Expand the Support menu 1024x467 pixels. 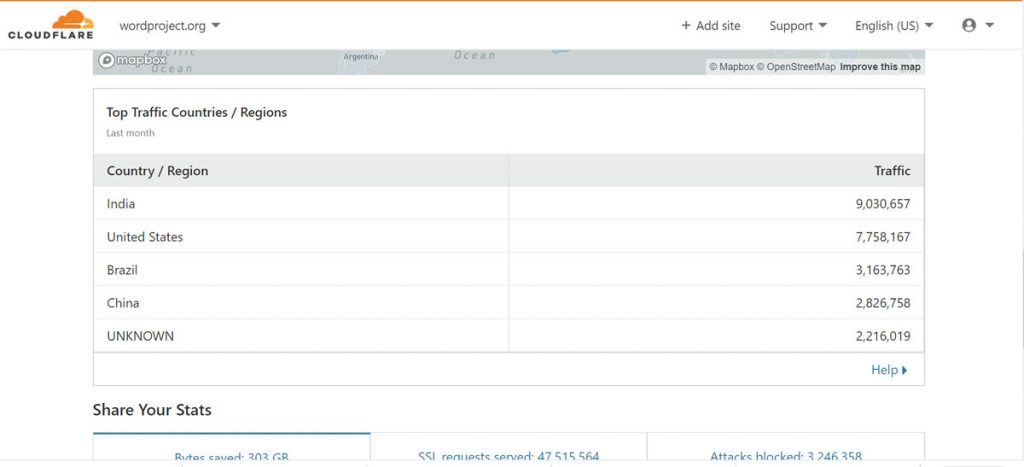pos(798,26)
